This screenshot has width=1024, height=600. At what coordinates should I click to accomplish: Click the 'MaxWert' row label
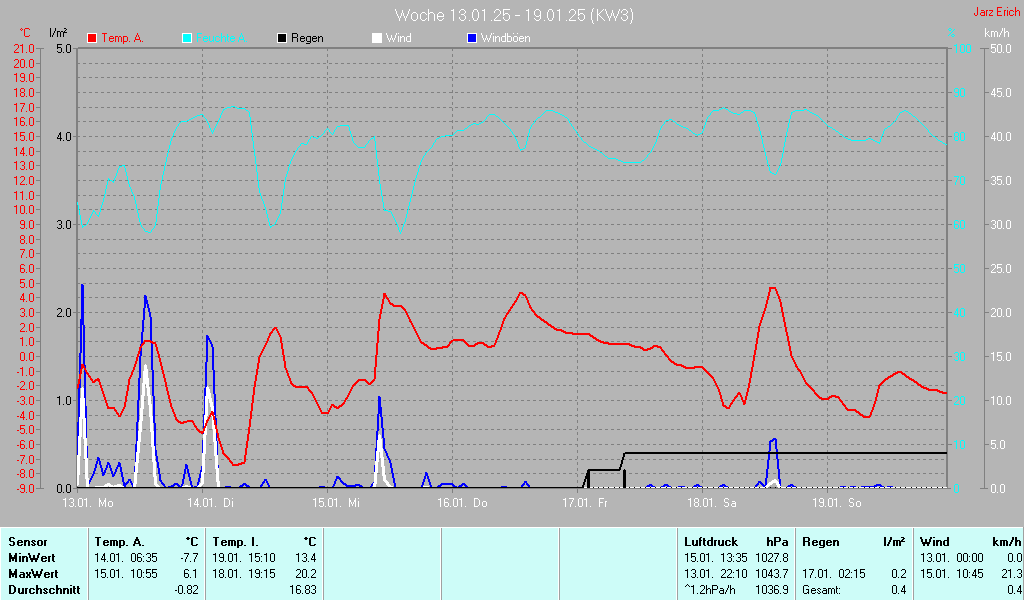[x=33, y=574]
